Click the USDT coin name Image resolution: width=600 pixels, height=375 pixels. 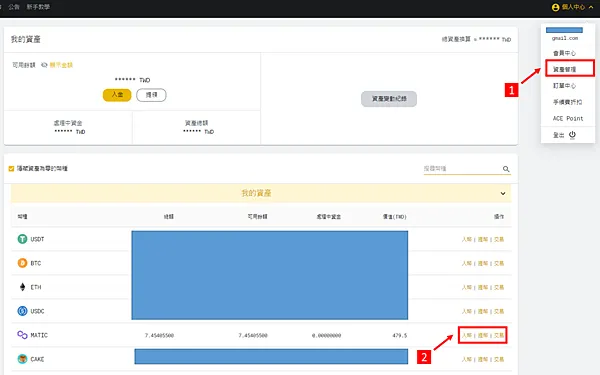(x=37, y=239)
